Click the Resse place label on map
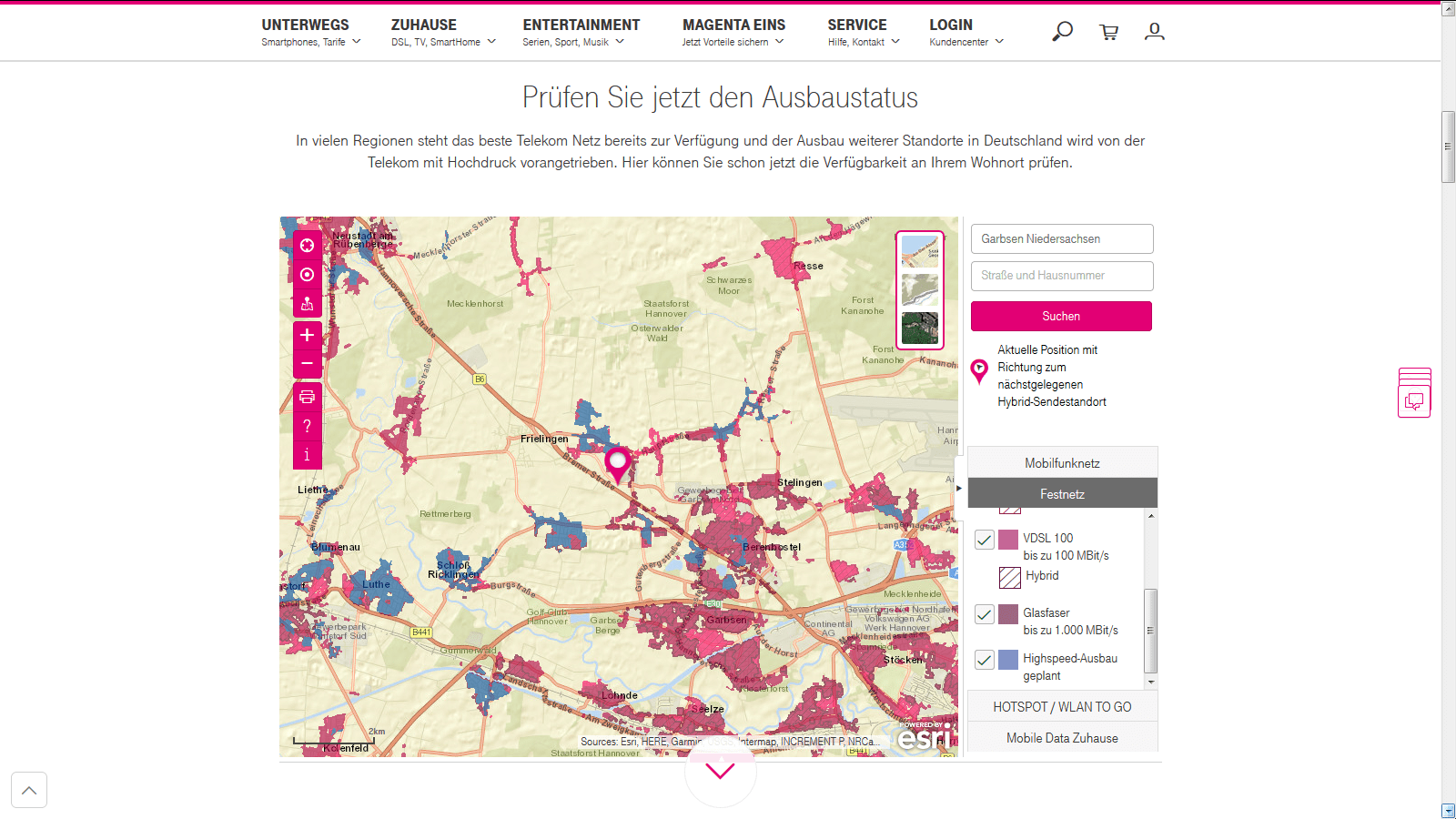 (x=808, y=266)
